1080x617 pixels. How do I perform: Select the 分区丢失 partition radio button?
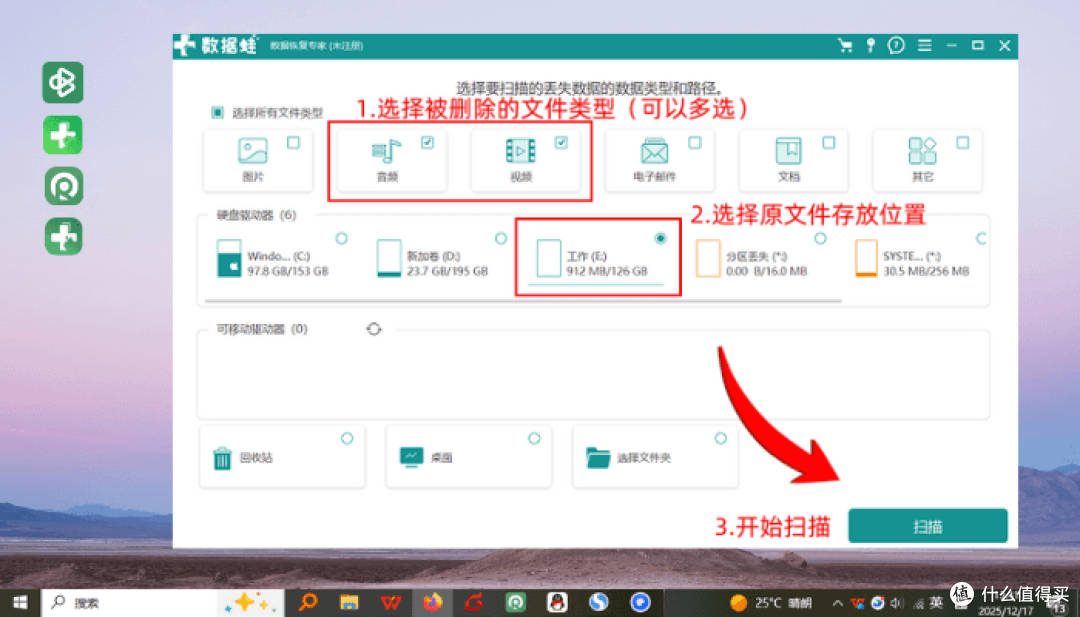[x=820, y=238]
